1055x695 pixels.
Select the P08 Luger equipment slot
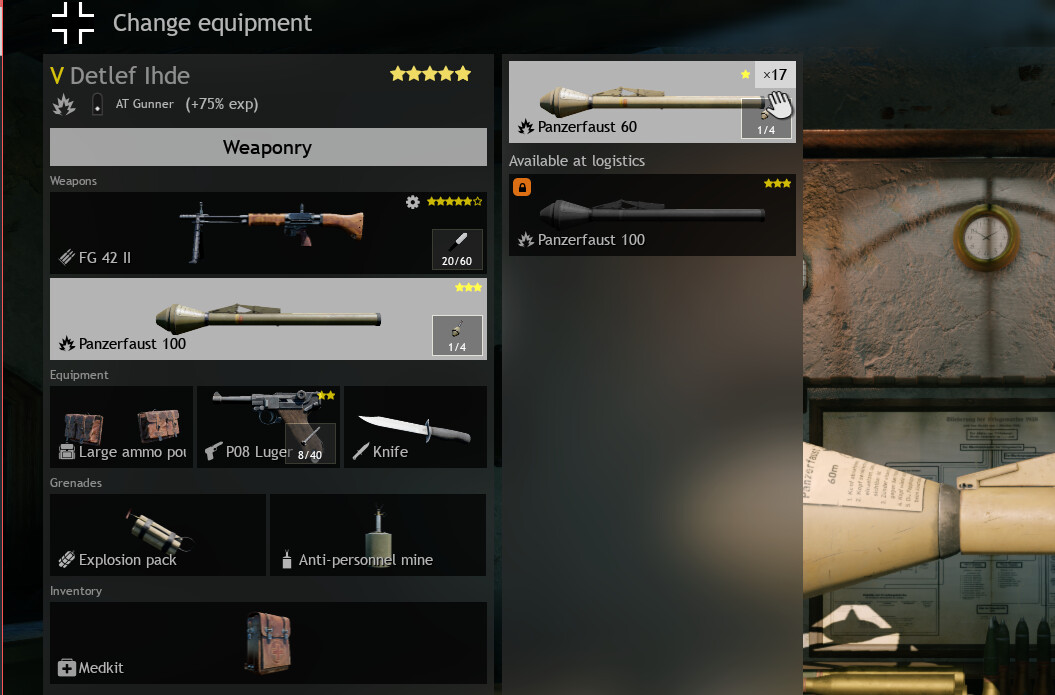point(268,427)
